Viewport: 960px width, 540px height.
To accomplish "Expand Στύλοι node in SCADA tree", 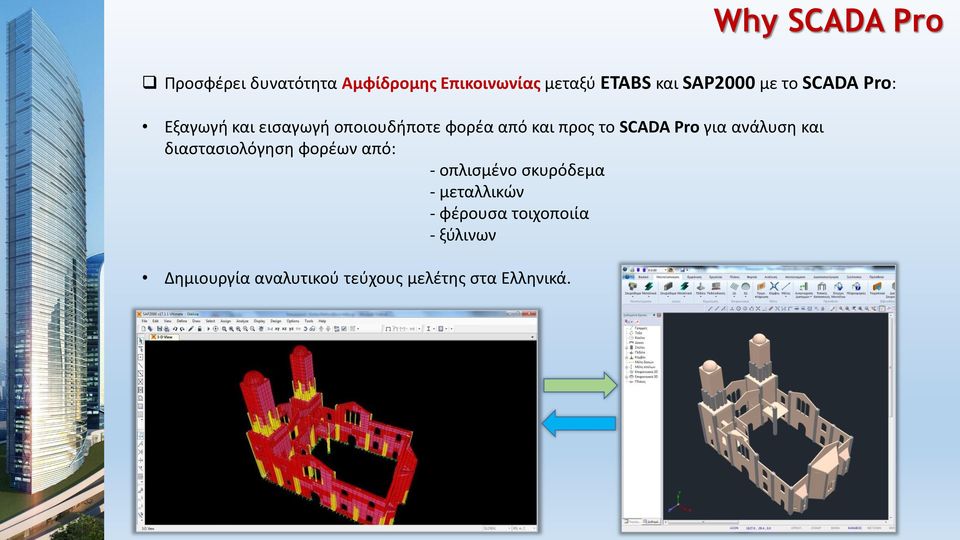I will (x=626, y=348).
